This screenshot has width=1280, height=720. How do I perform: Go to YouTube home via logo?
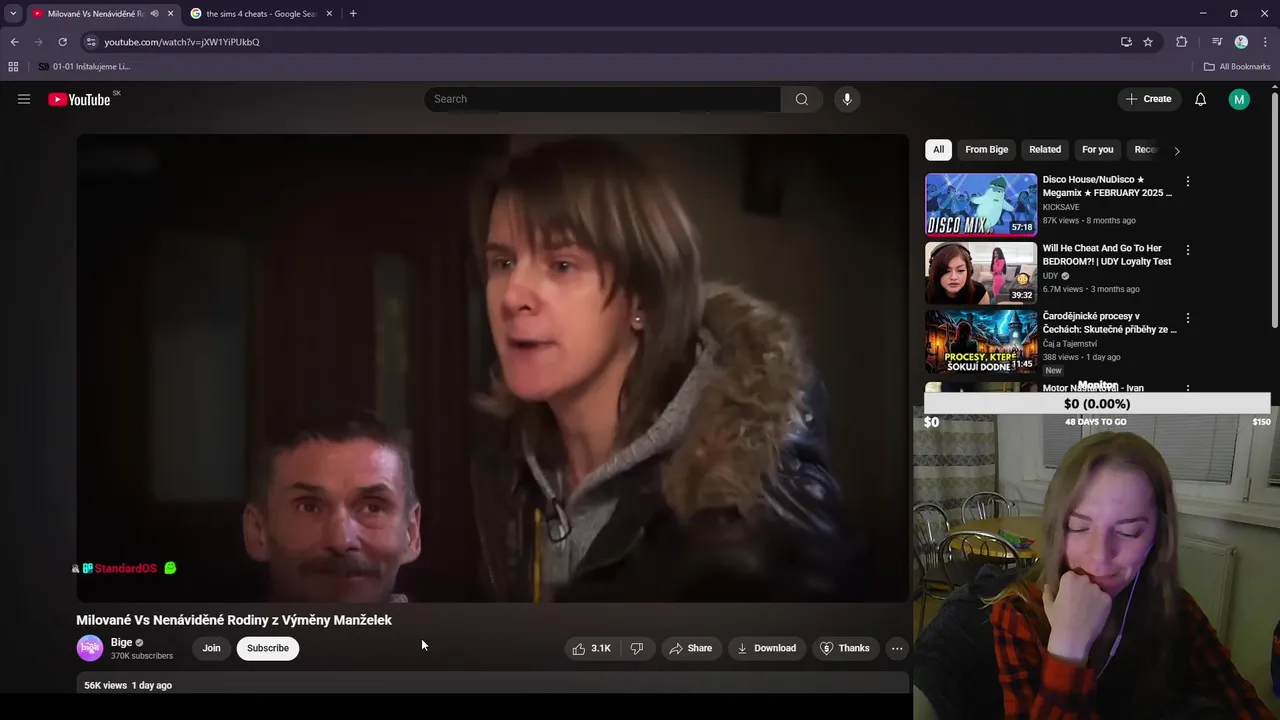click(79, 99)
